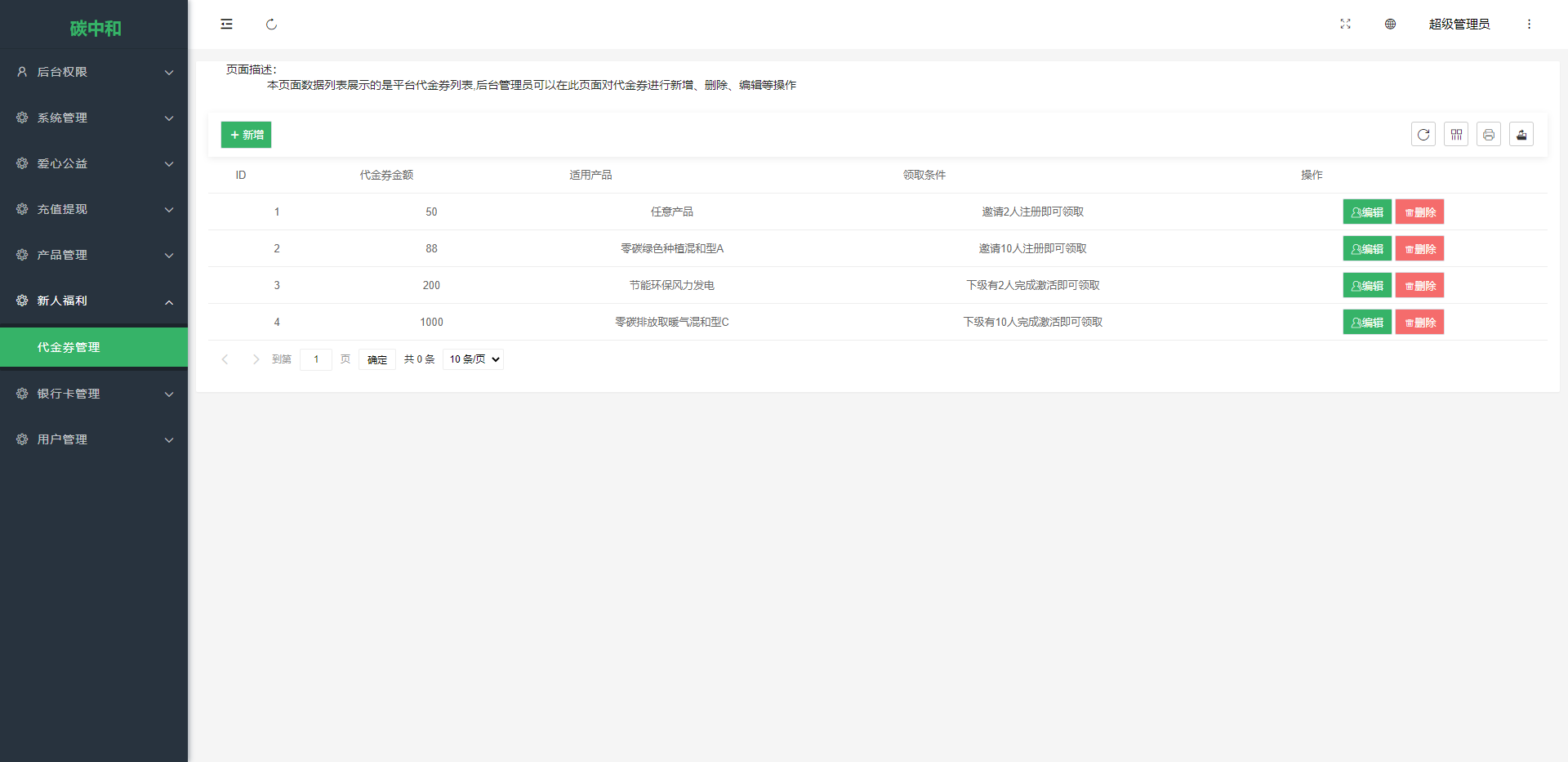Select 代金券管理 menu item
The width and height of the screenshot is (1568, 762).
click(x=94, y=347)
